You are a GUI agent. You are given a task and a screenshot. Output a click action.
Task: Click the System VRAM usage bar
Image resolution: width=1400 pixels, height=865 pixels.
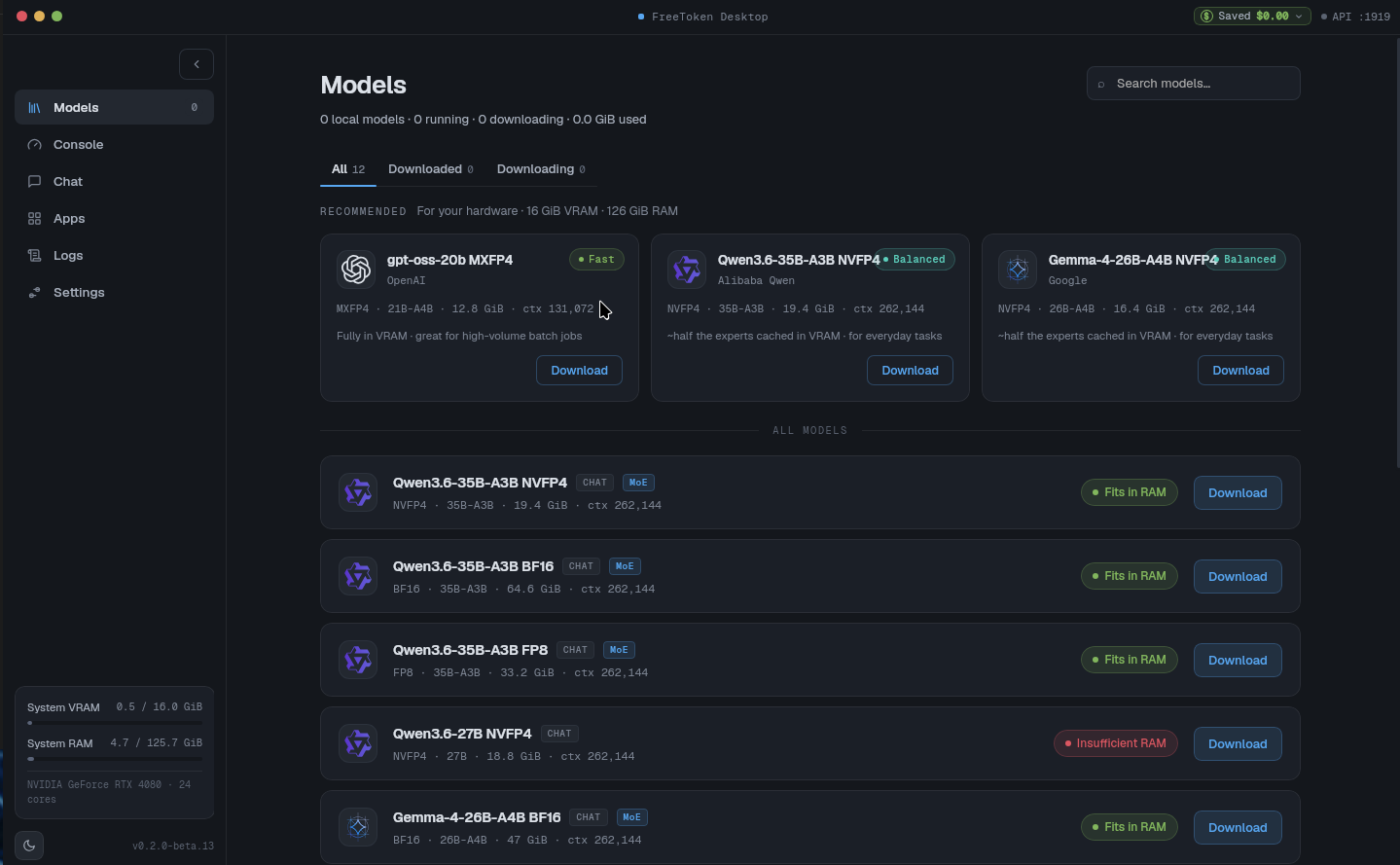115,723
